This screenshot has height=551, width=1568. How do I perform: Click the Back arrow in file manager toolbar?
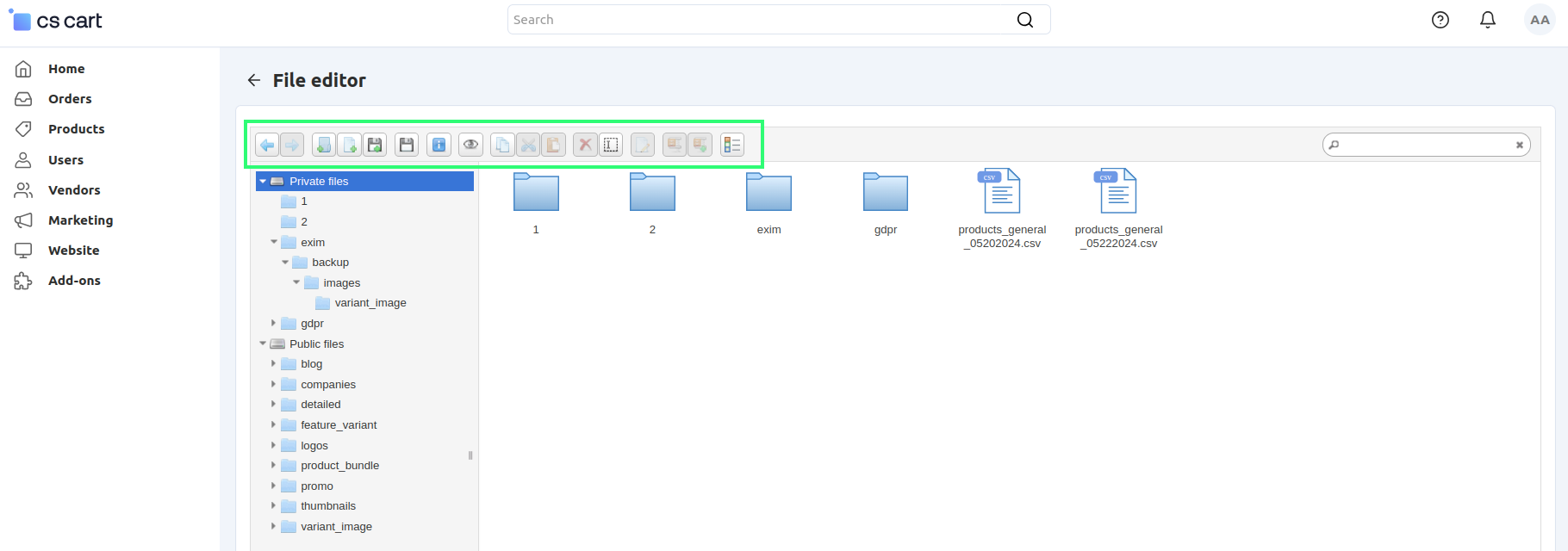267,145
